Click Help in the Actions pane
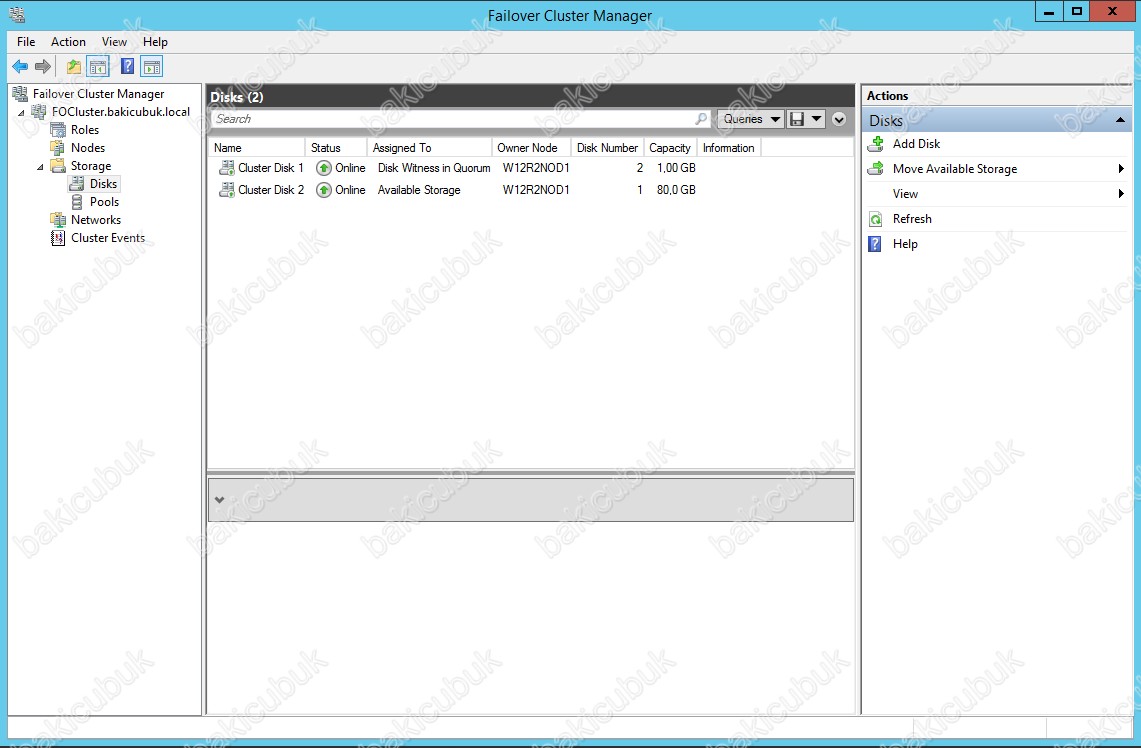The height and width of the screenshot is (748, 1141). 905,244
